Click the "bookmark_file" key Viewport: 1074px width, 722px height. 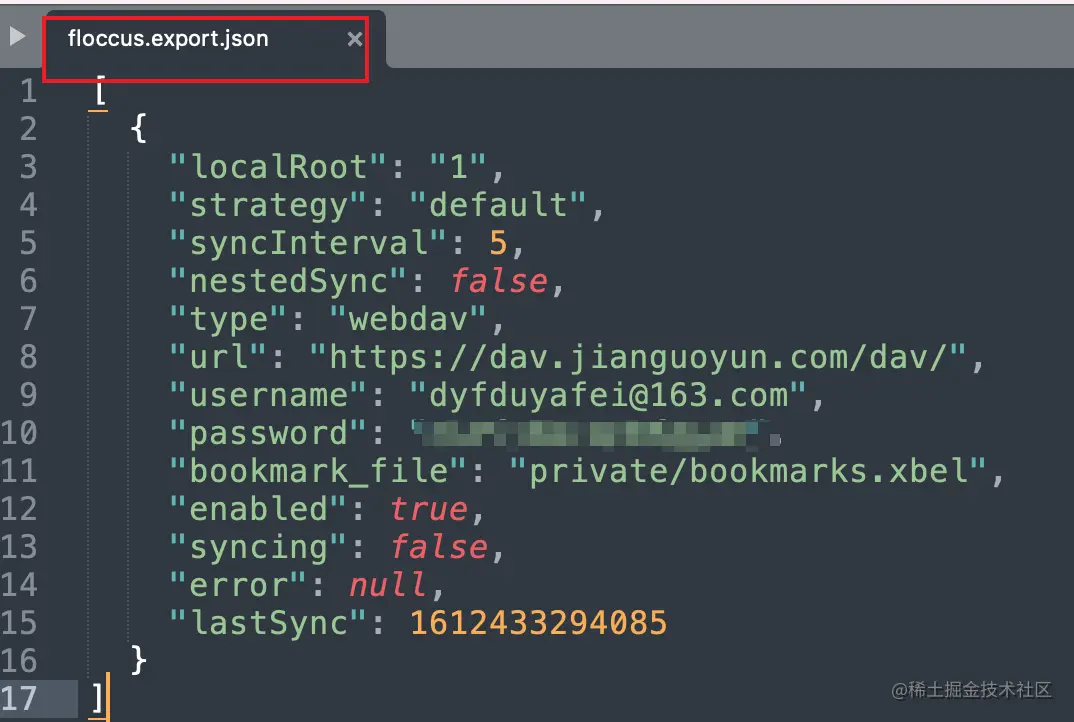click(x=319, y=471)
